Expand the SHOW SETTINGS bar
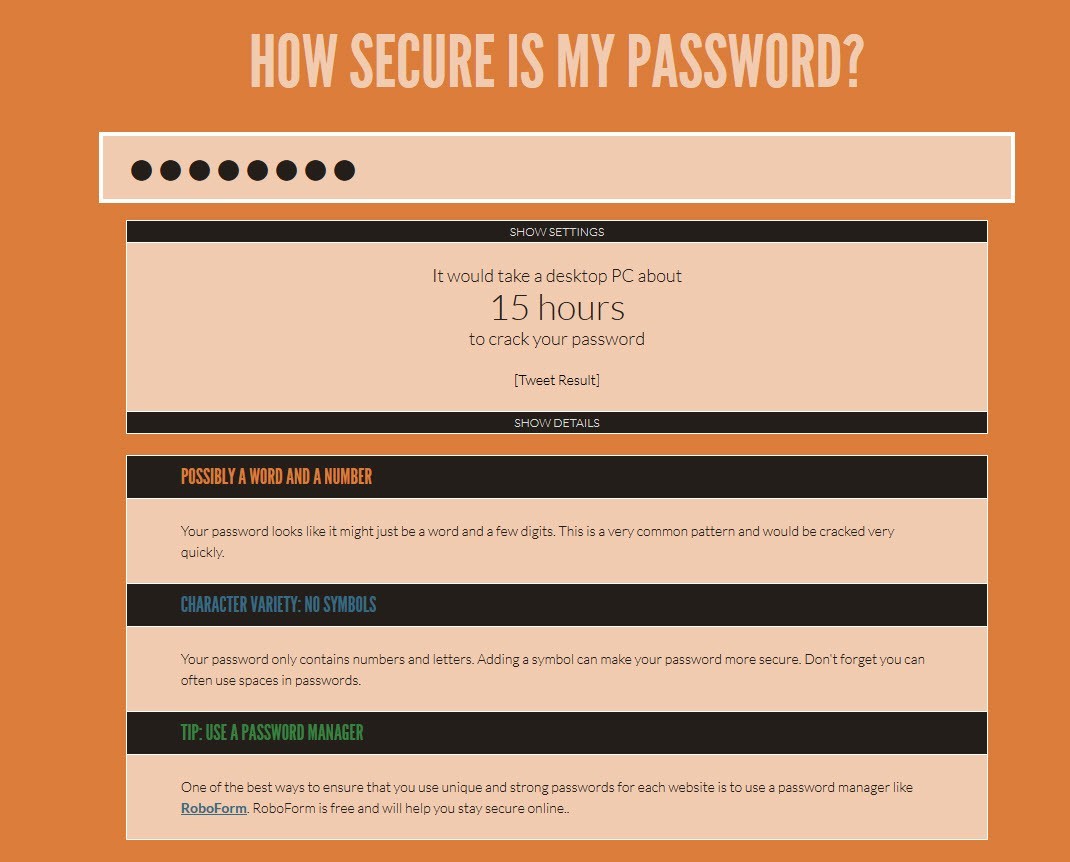Screen dimensions: 1070x862 pyautogui.click(x=556, y=231)
